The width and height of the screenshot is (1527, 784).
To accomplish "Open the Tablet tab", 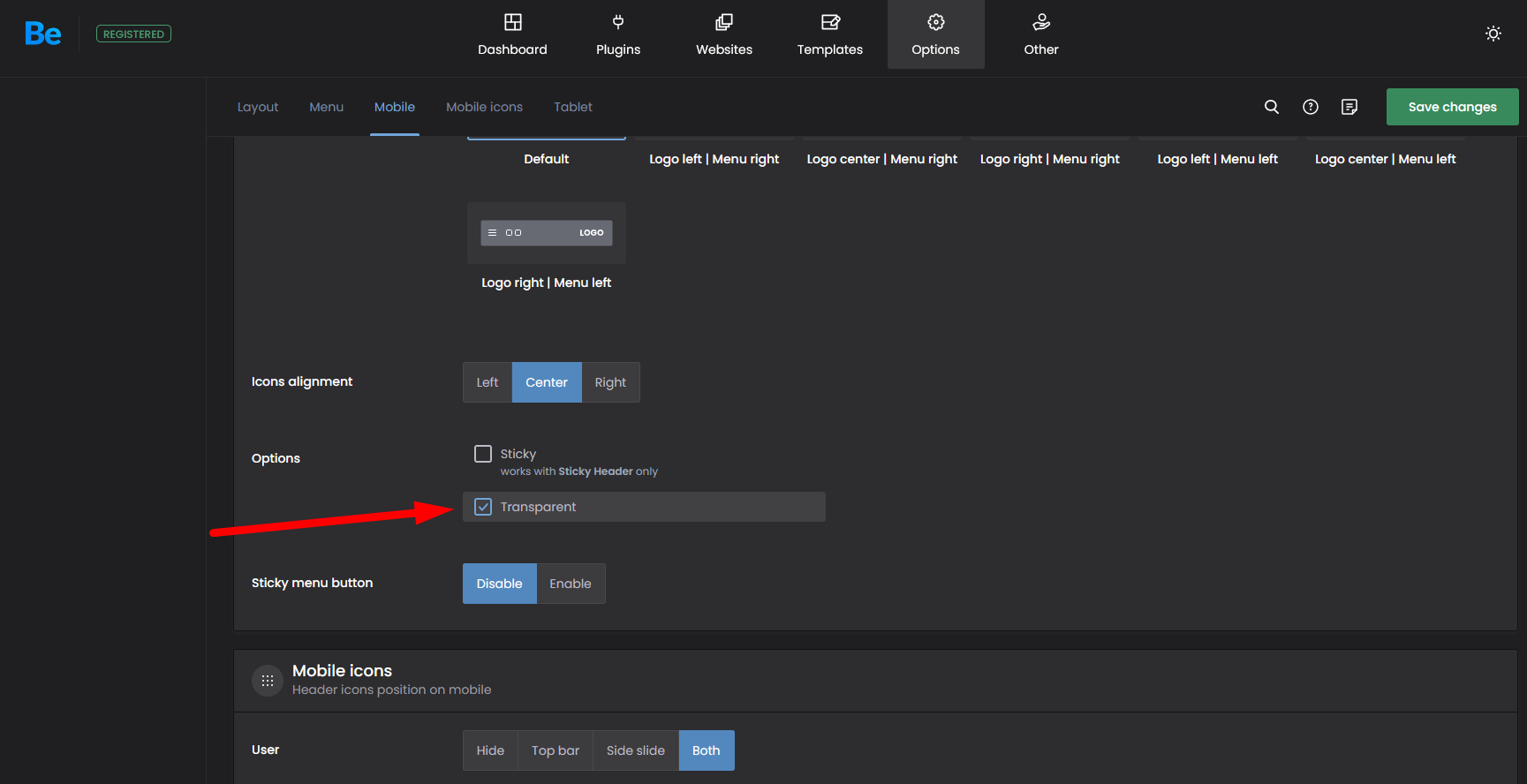I will click(573, 107).
